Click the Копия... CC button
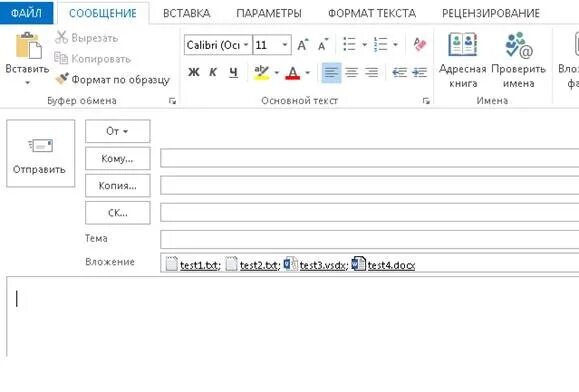 pyautogui.click(x=118, y=185)
